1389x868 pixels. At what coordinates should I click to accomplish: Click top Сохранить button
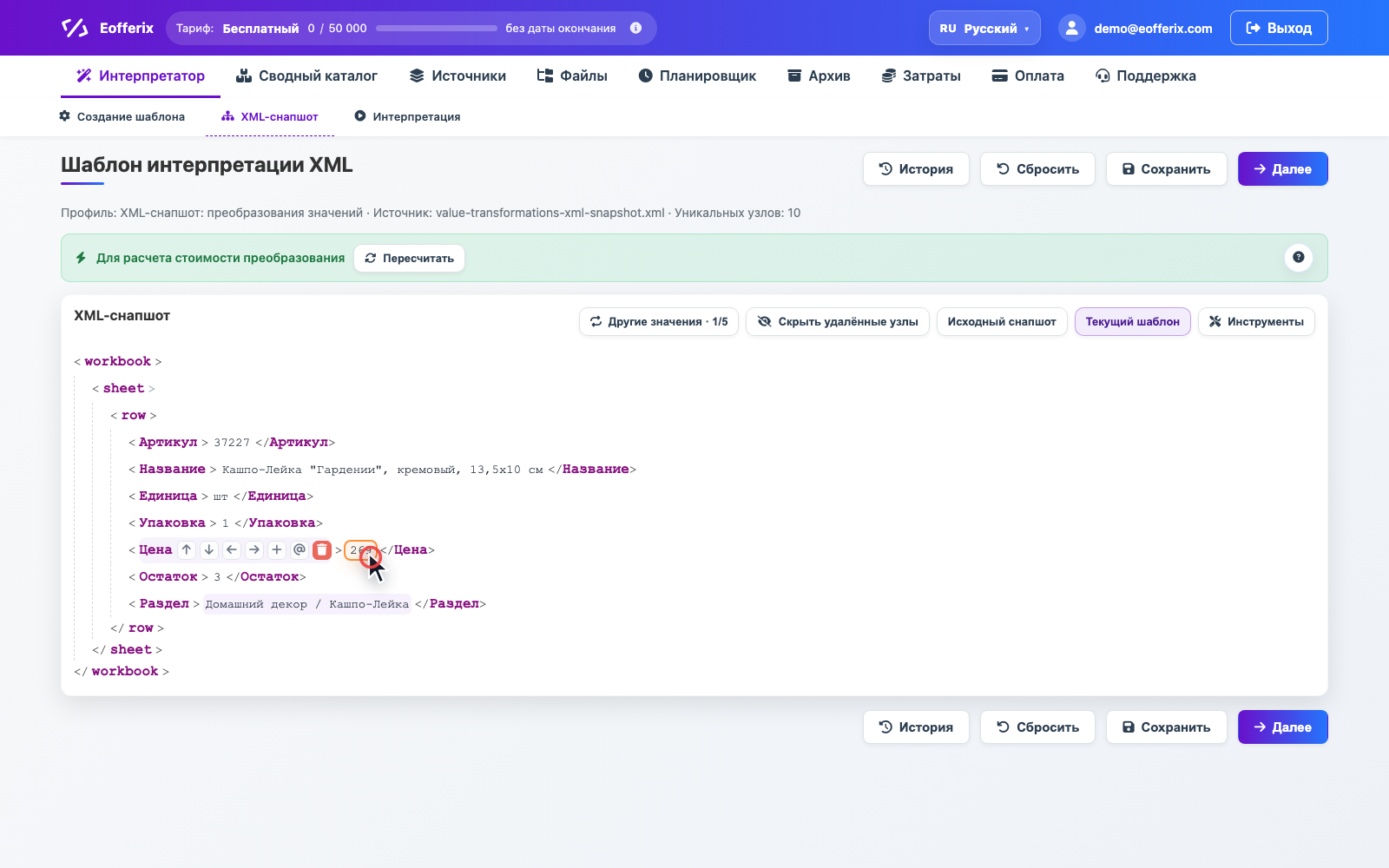1166,169
